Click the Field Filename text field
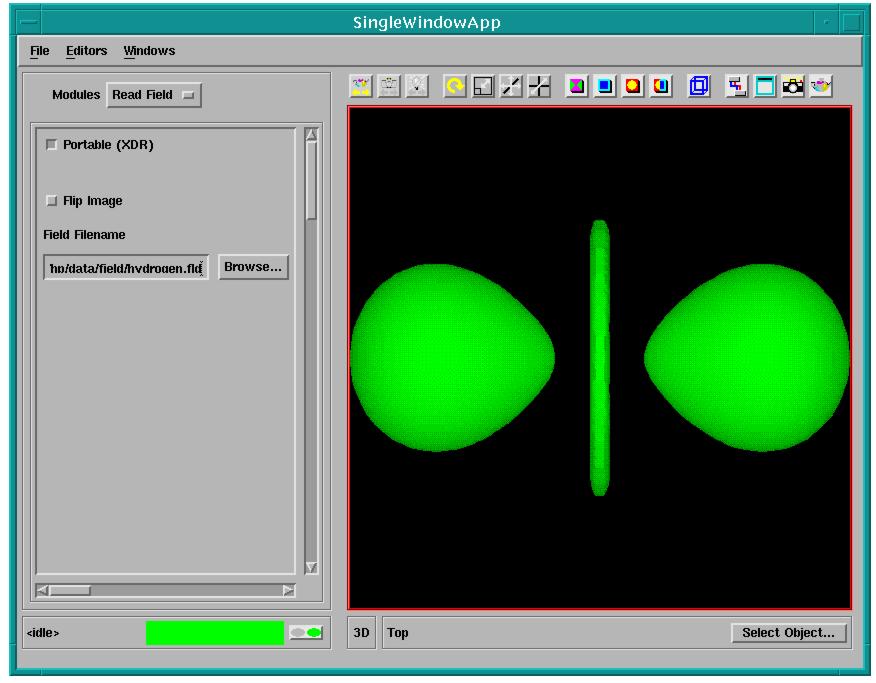This screenshot has height=683, width=876. point(126,268)
